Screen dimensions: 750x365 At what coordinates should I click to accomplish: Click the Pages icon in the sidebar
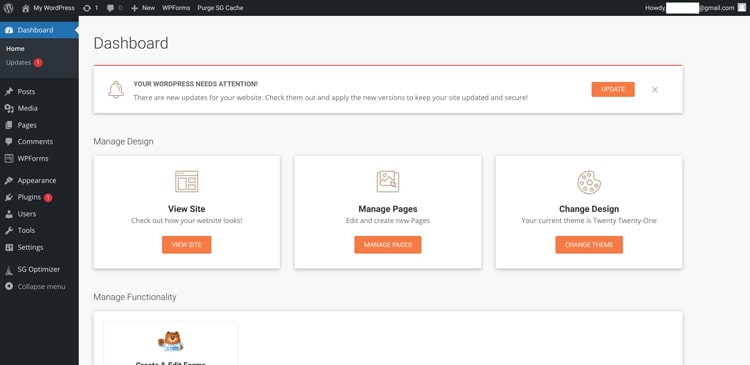tap(9, 125)
